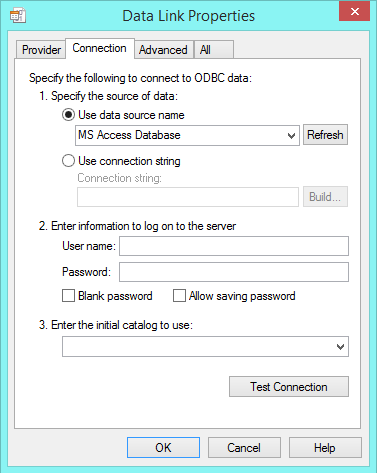Select Use connection string radio button
The height and width of the screenshot is (473, 377).
pos(68,161)
